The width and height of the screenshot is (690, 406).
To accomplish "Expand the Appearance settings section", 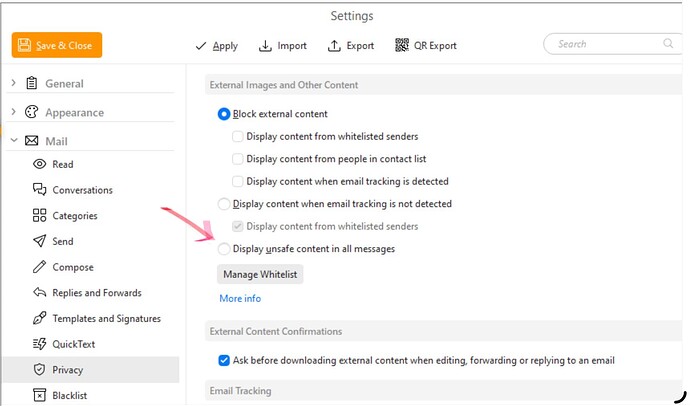I will click(13, 112).
